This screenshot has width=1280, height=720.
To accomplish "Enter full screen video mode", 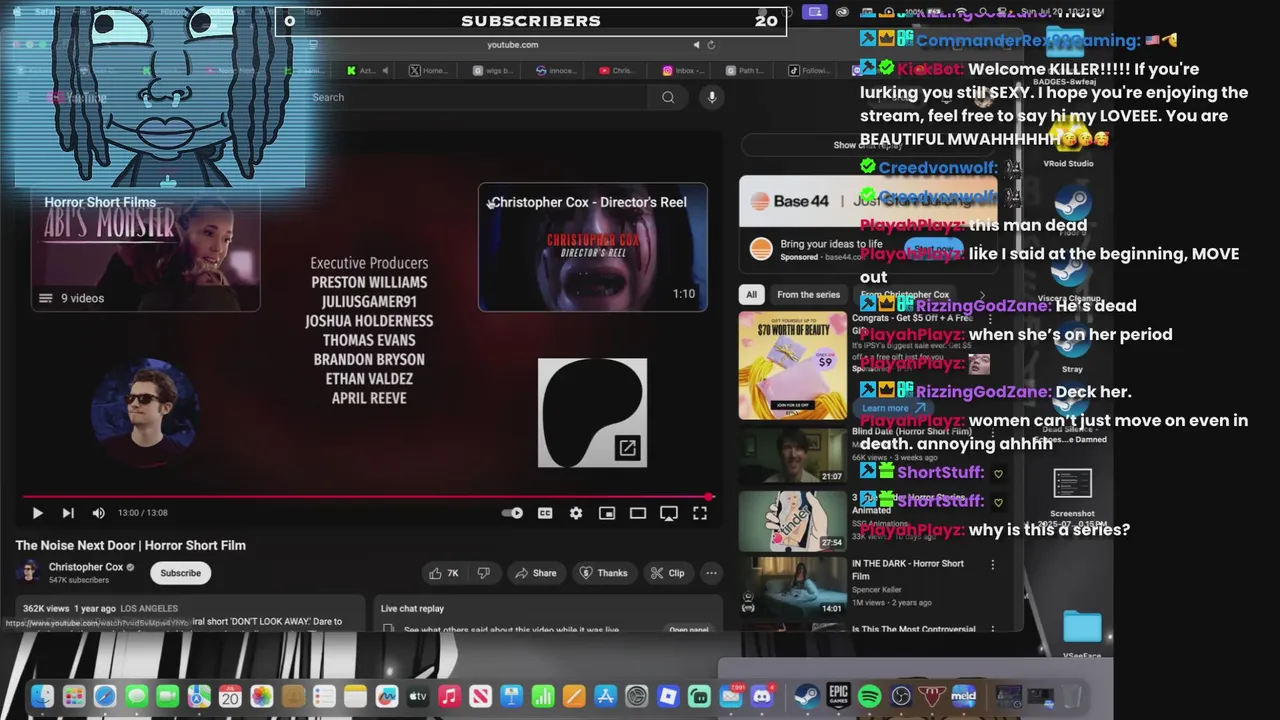I will coord(700,513).
